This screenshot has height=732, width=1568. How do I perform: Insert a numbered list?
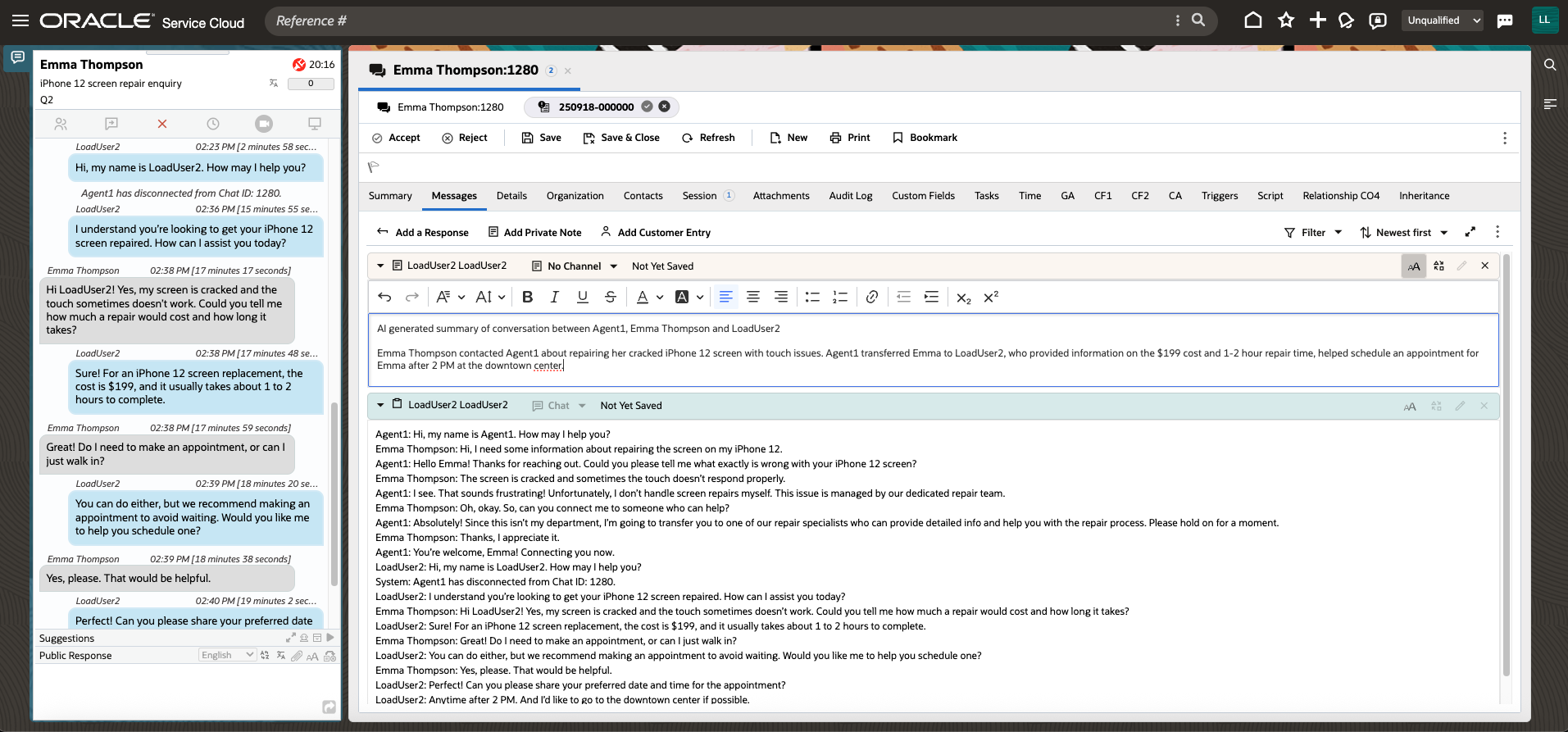840,297
